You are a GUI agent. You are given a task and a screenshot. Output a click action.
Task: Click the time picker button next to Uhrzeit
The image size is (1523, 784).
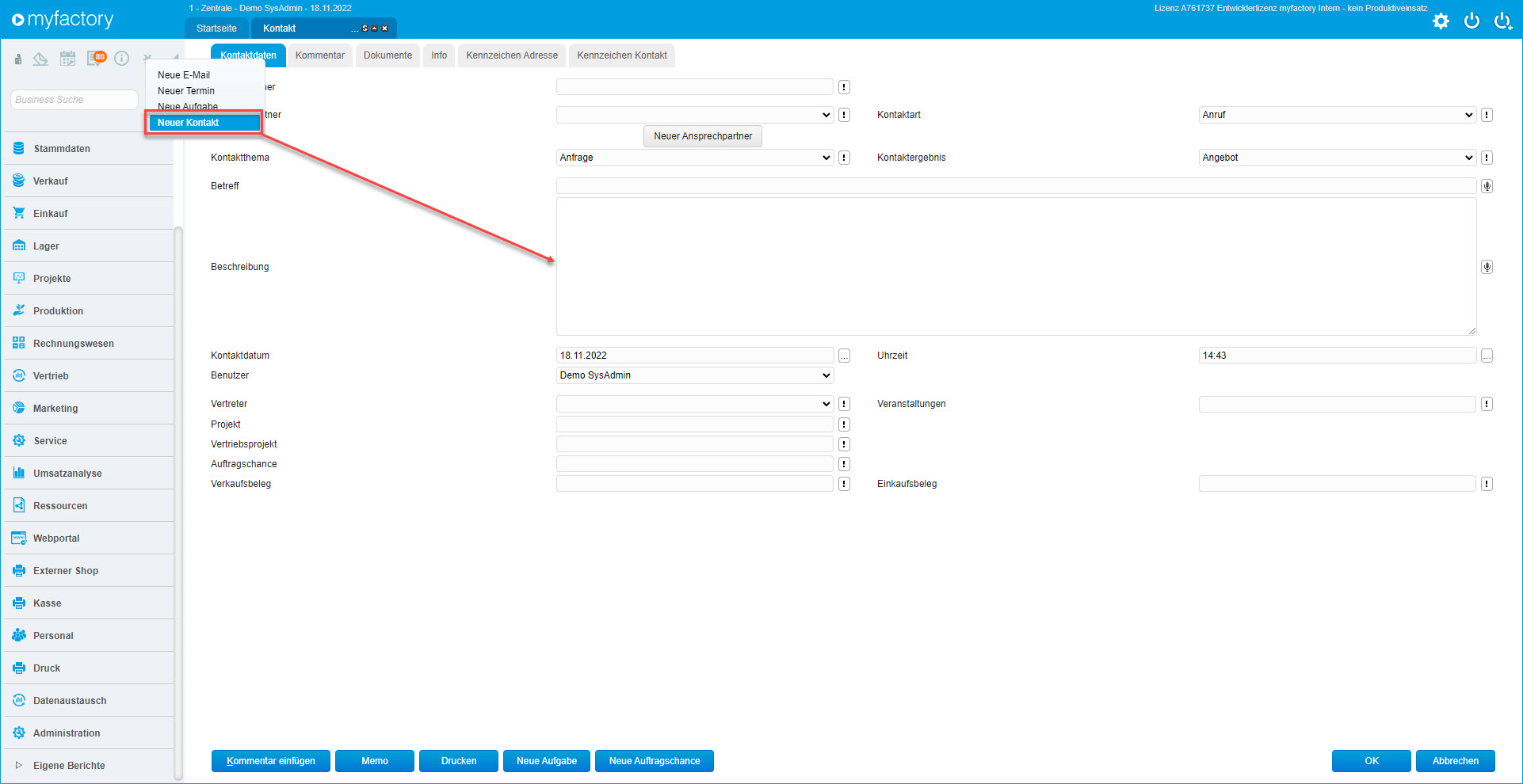pyautogui.click(x=1487, y=356)
